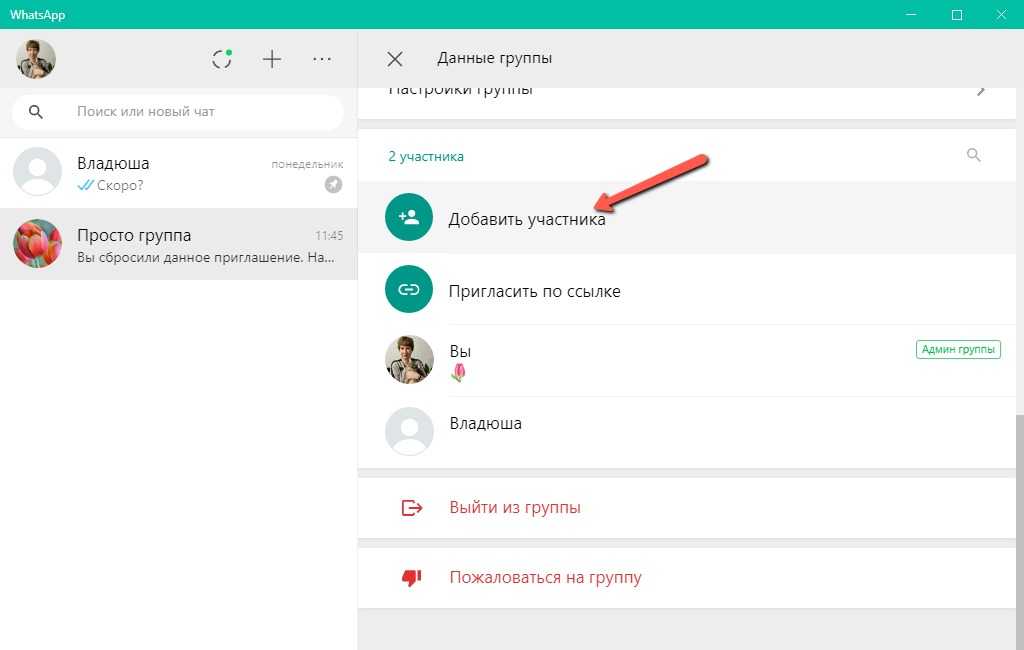Select participant Владюша in members list

pyautogui.click(x=486, y=424)
